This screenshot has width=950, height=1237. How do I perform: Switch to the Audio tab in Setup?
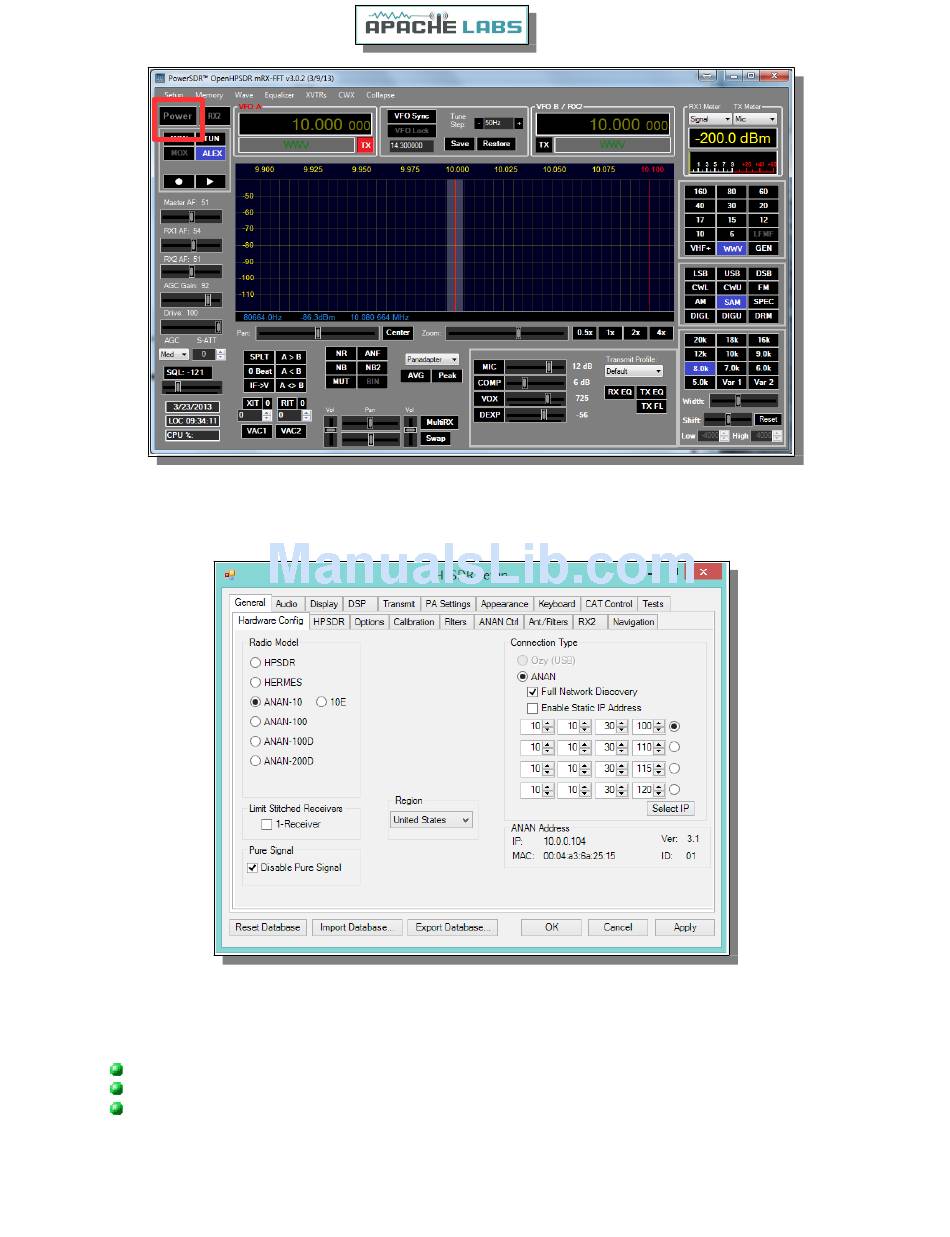287,604
